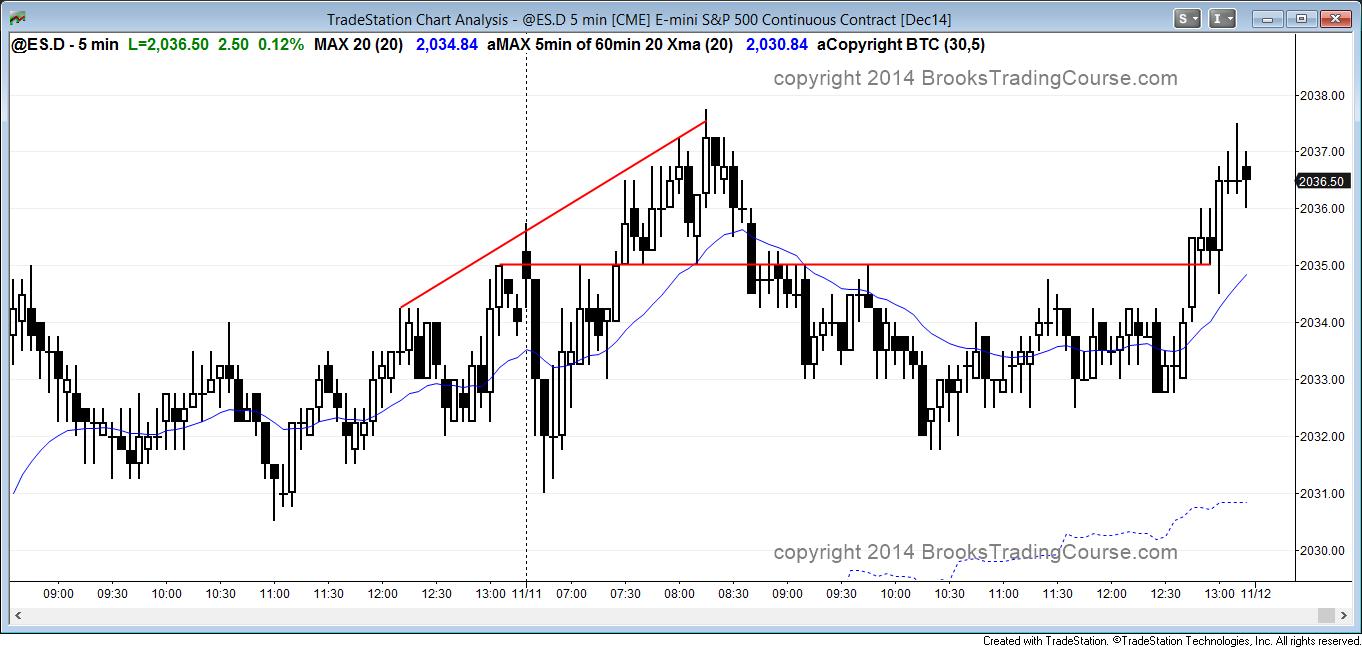Click the 2030.00 price axis label
1362x647 pixels.
click(1321, 551)
